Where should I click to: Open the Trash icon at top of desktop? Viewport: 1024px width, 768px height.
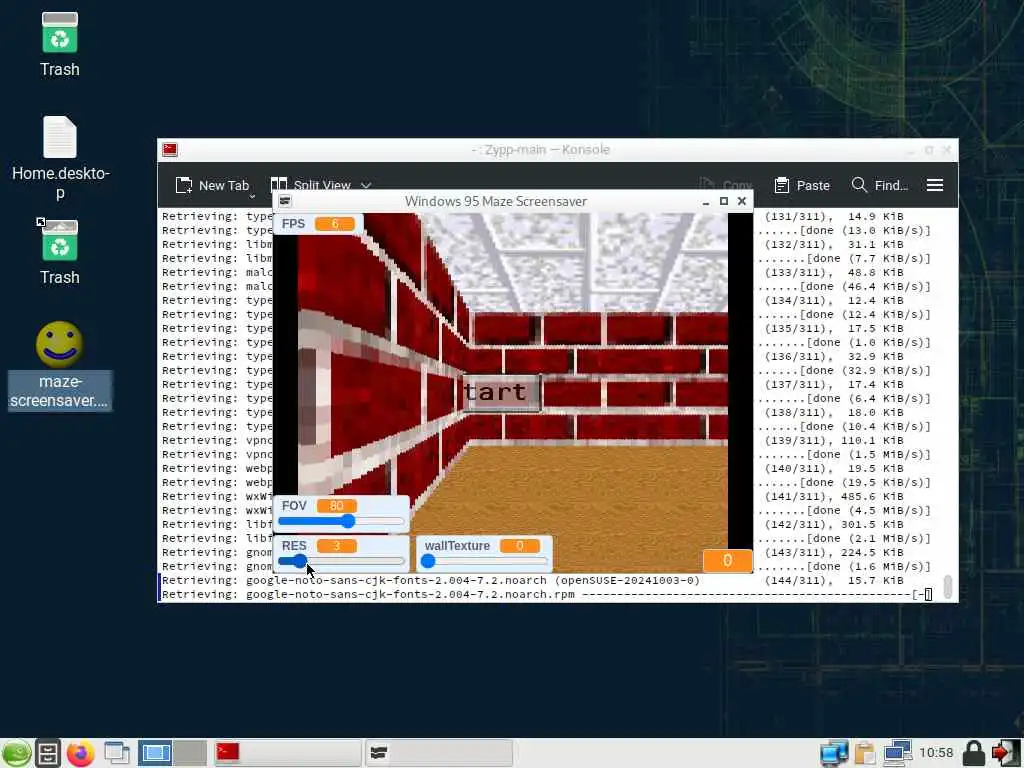59,33
